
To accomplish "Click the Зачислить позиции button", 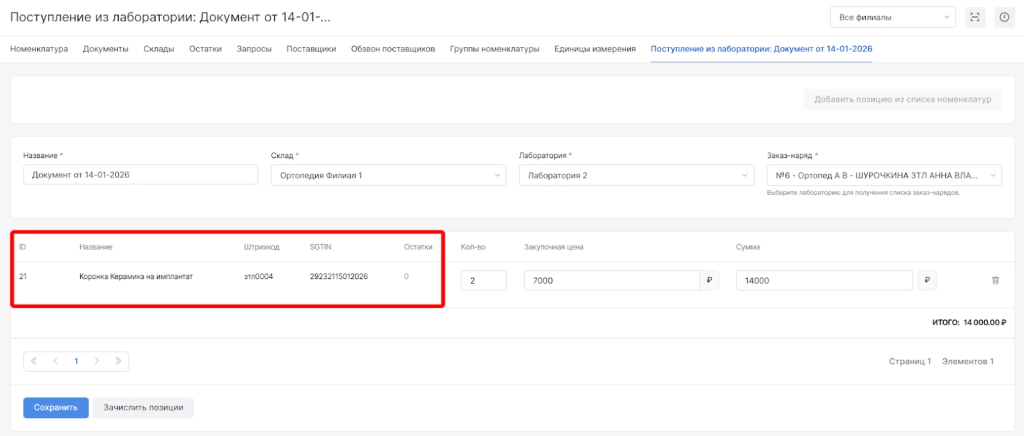I will [x=143, y=408].
